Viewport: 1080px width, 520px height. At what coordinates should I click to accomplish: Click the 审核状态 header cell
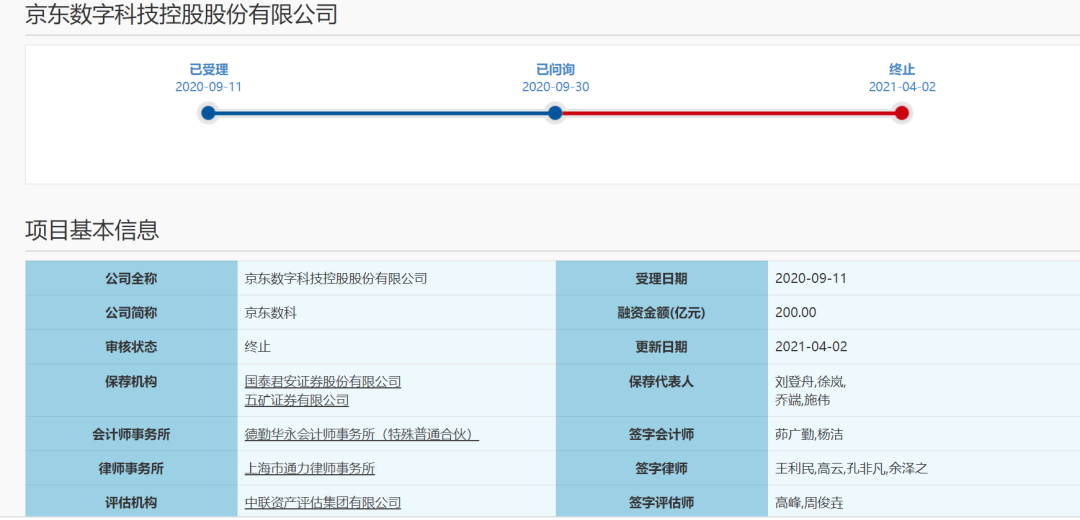(132, 347)
